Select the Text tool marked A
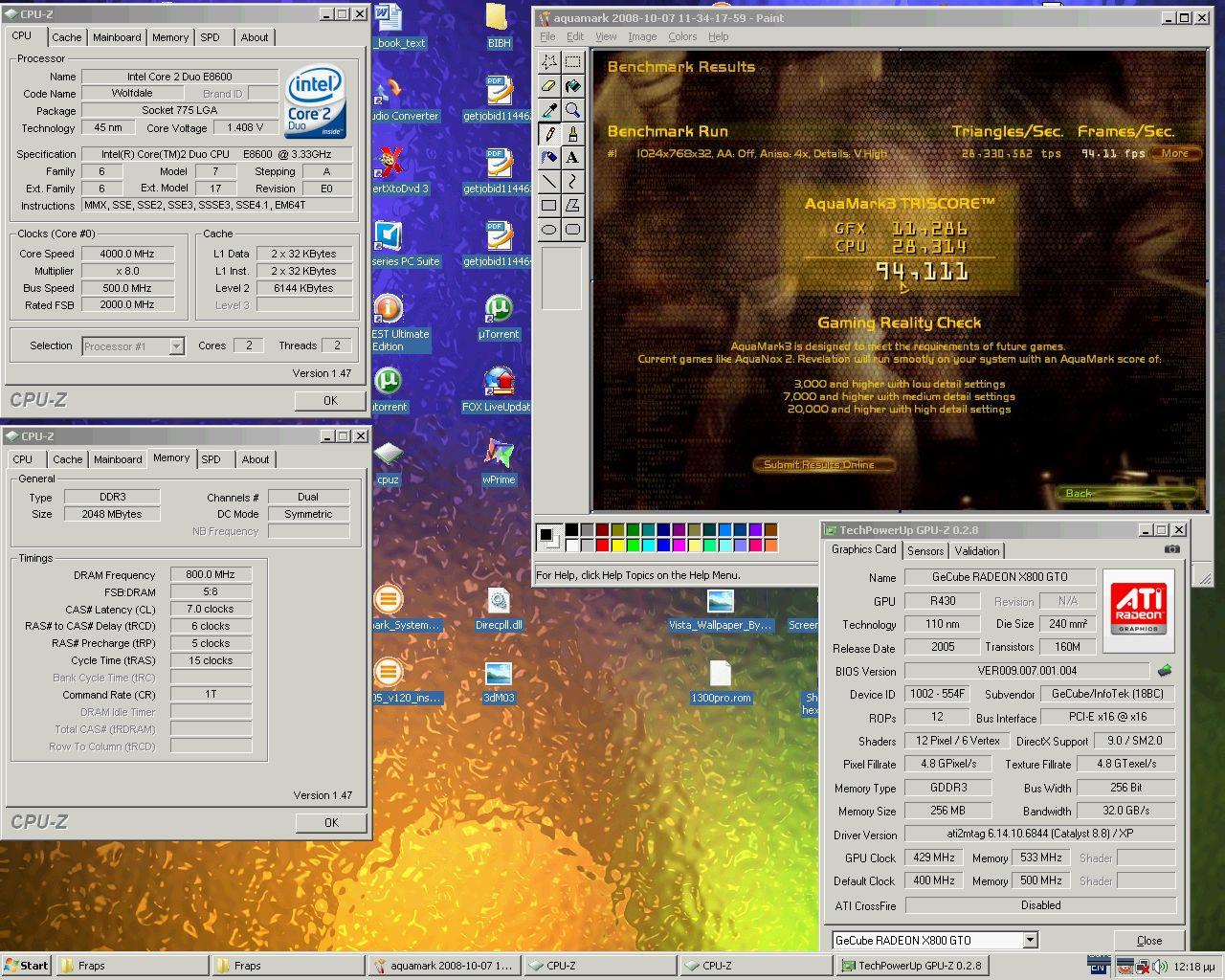The height and width of the screenshot is (980, 1225). 572,158
